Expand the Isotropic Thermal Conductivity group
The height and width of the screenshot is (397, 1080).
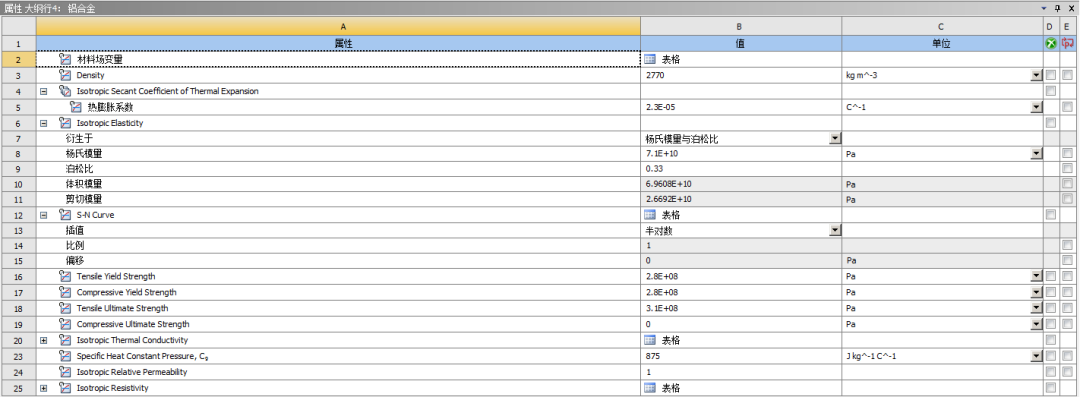click(44, 340)
